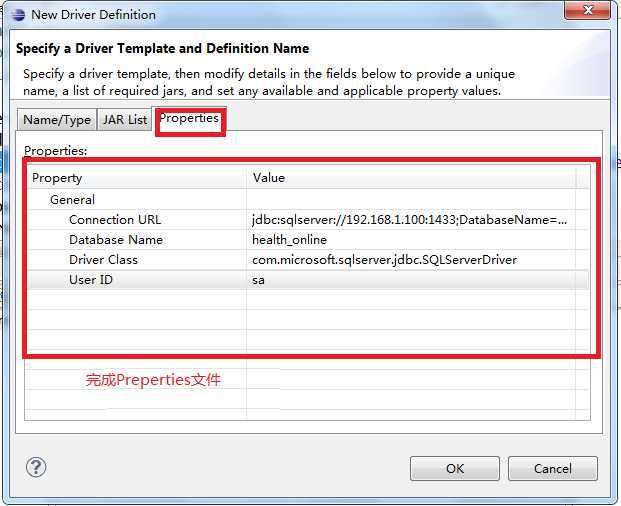Viewport: 621px width, 506px height.
Task: Select the Properties tab
Action: pyautogui.click(x=189, y=119)
